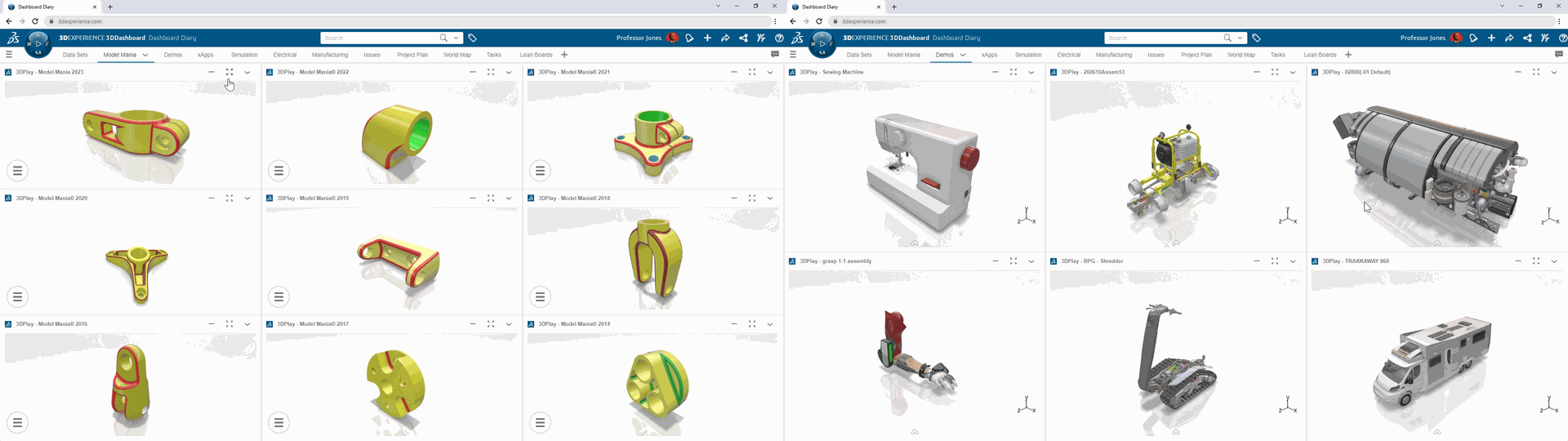This screenshot has width=1568, height=441.
Task: Open the round menu in Model Mania 2023 viewer
Action: [17, 171]
